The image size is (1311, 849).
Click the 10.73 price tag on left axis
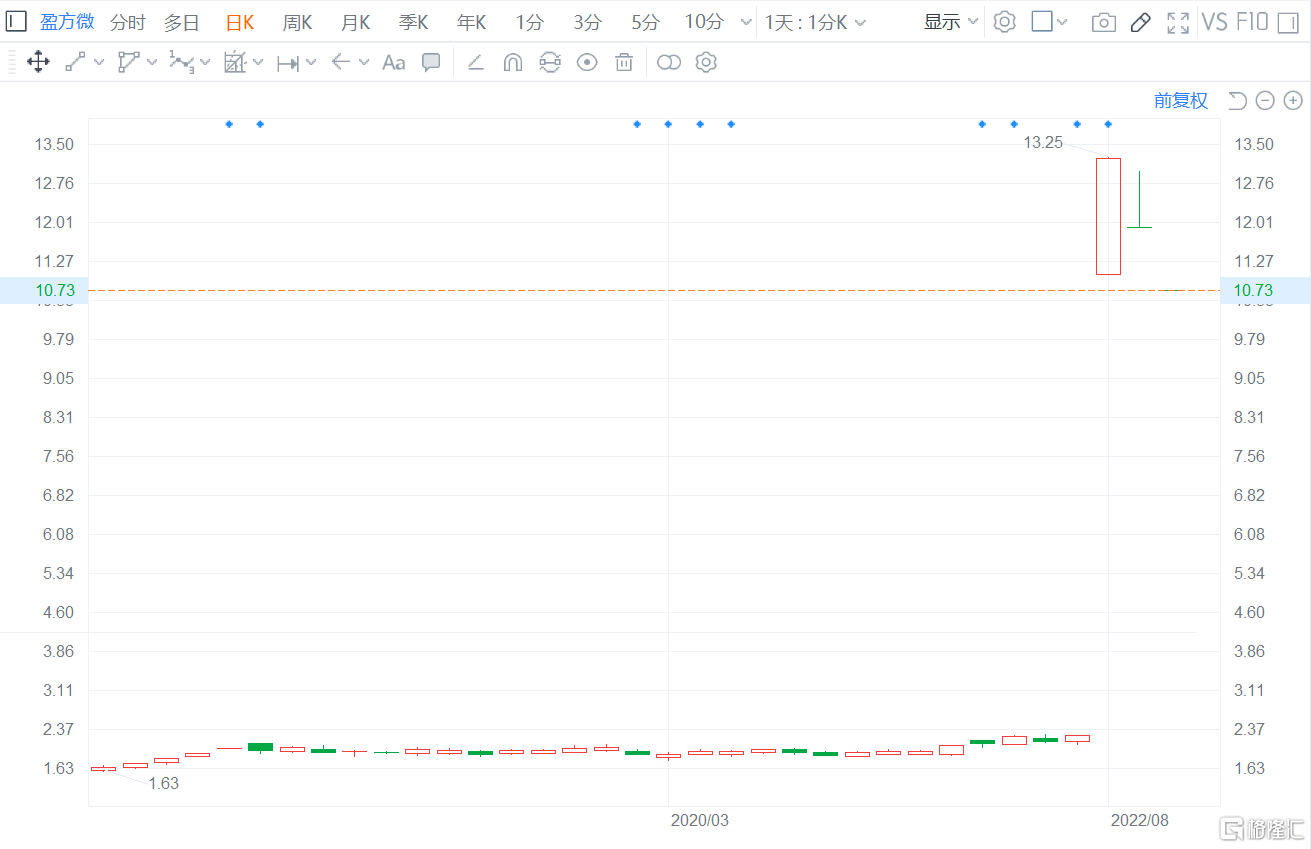coord(45,290)
